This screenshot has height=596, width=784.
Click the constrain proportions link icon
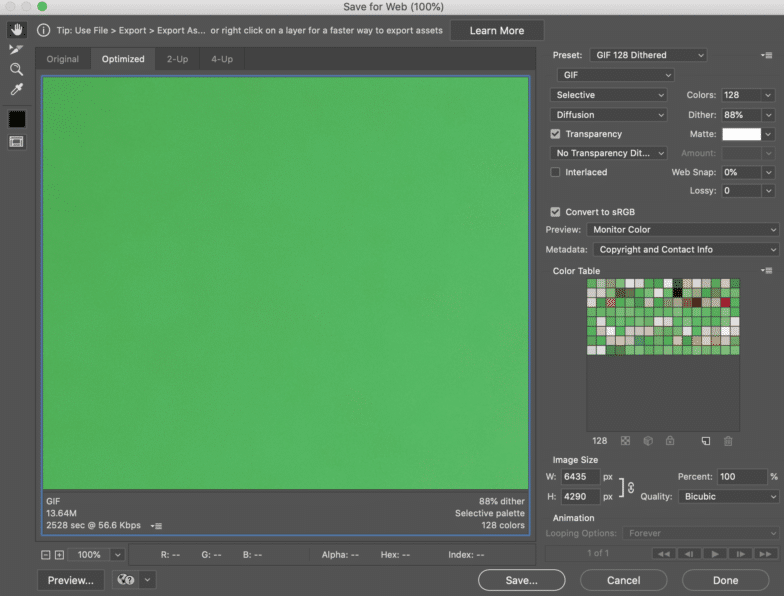click(630, 487)
